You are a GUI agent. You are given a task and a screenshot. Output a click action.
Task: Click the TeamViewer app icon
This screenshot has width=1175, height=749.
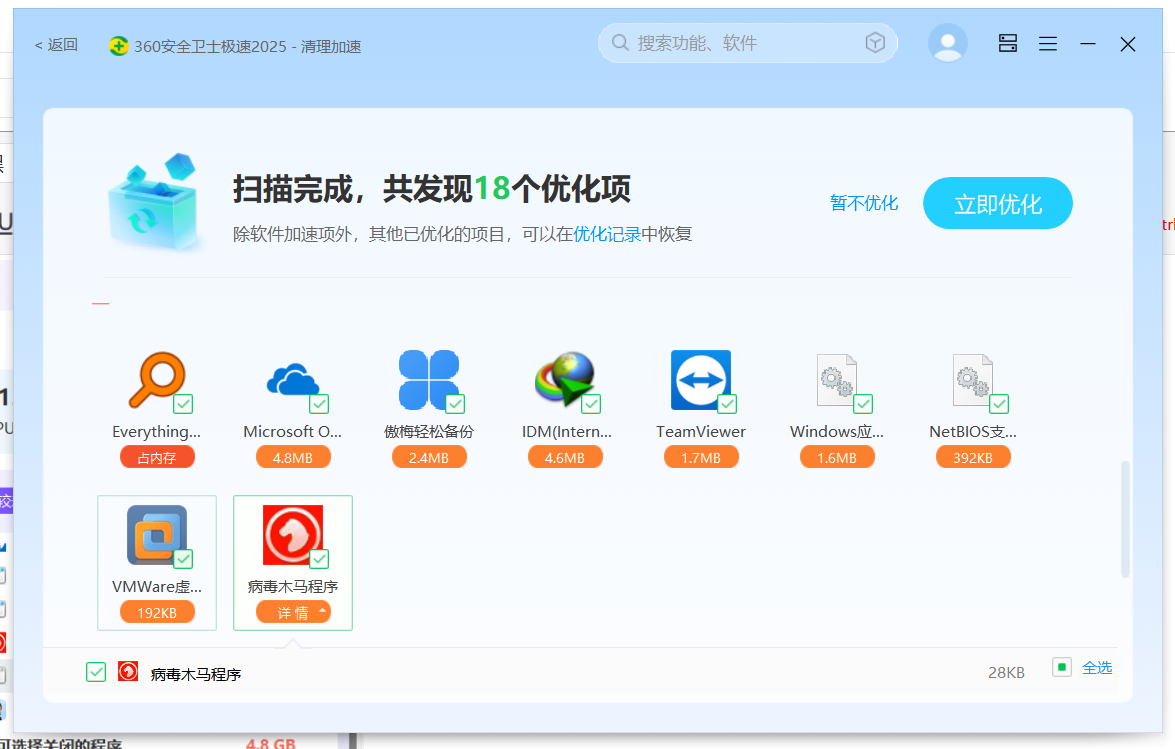coord(701,380)
